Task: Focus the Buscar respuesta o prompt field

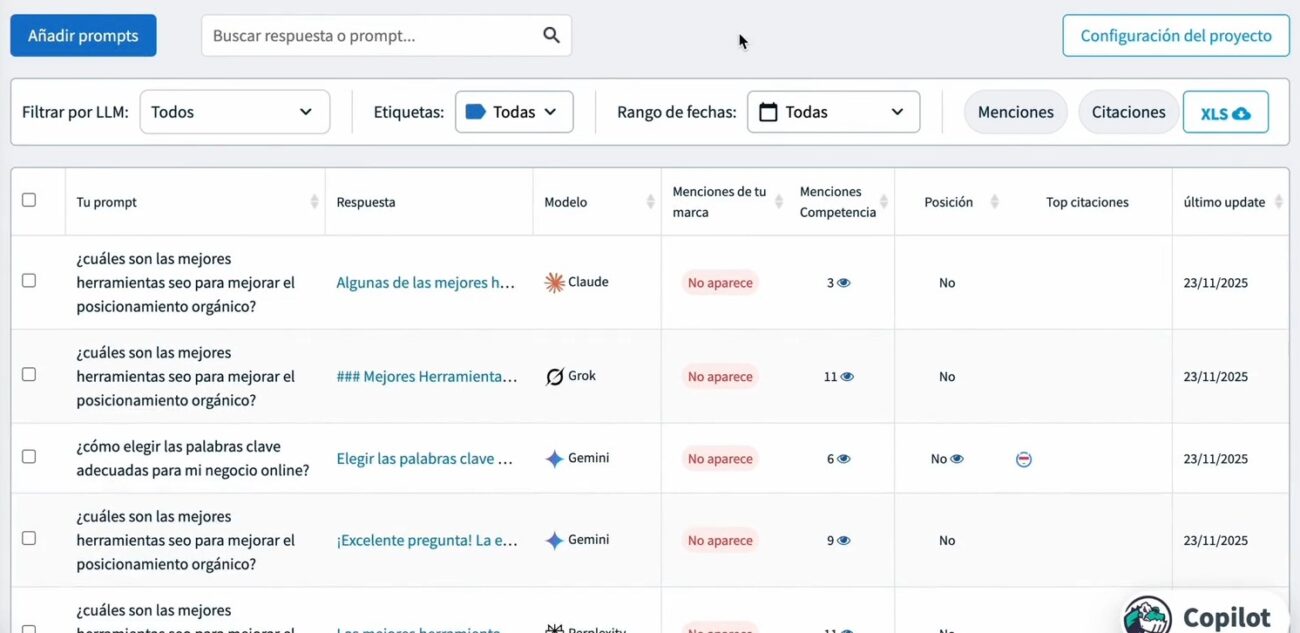Action: (x=386, y=36)
